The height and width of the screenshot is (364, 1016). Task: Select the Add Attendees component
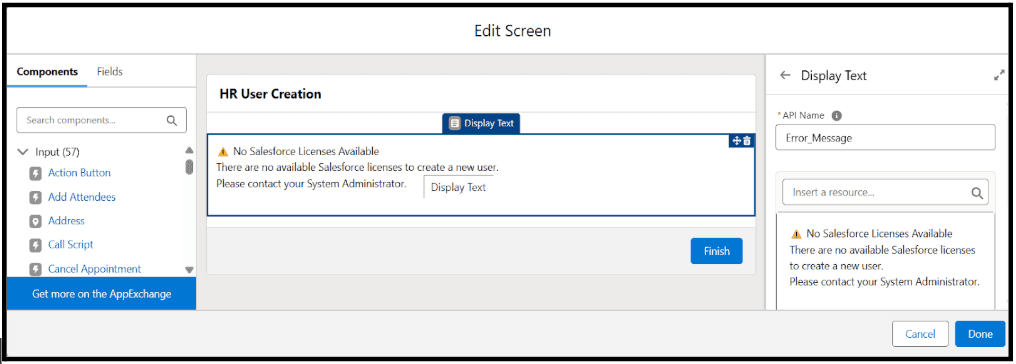coord(82,197)
